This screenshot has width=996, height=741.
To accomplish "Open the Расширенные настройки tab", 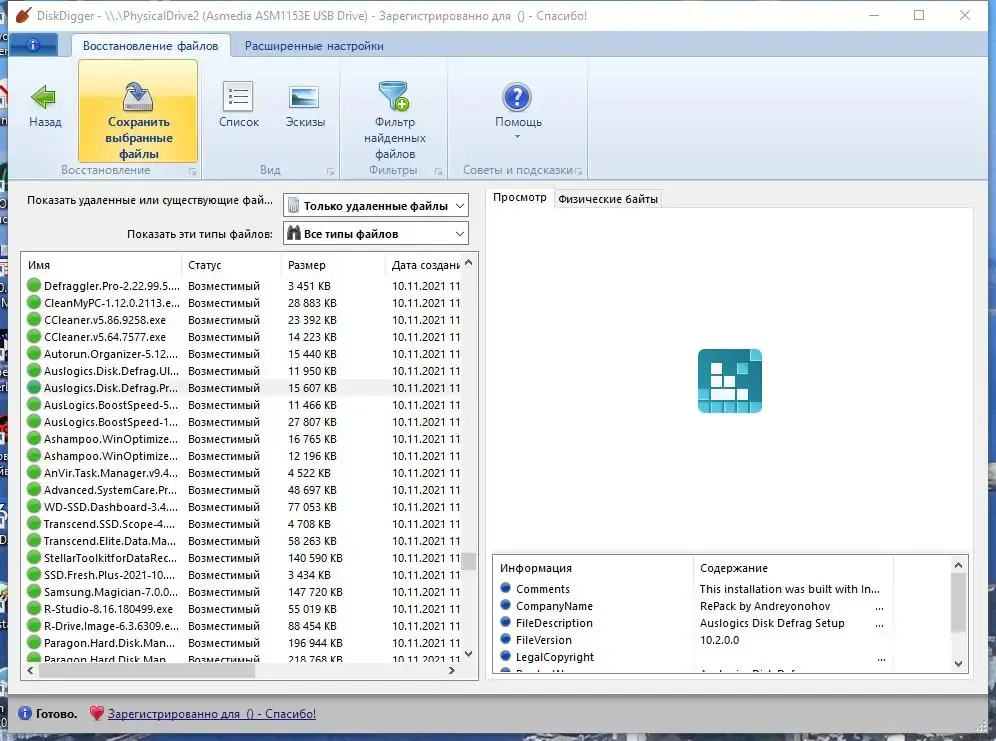I will (314, 46).
